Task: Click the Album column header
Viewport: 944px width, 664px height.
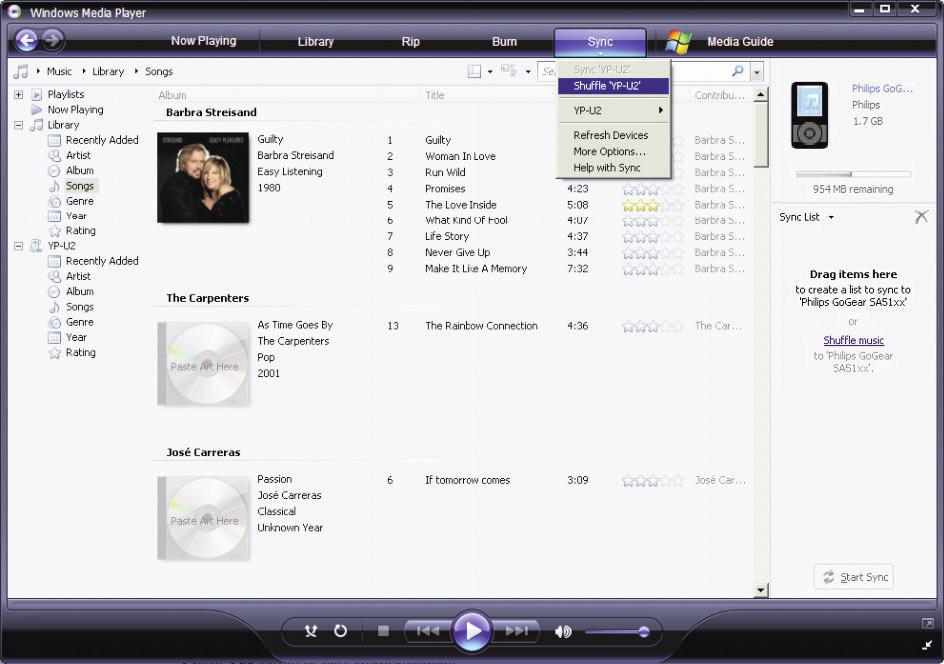Action: [x=172, y=95]
